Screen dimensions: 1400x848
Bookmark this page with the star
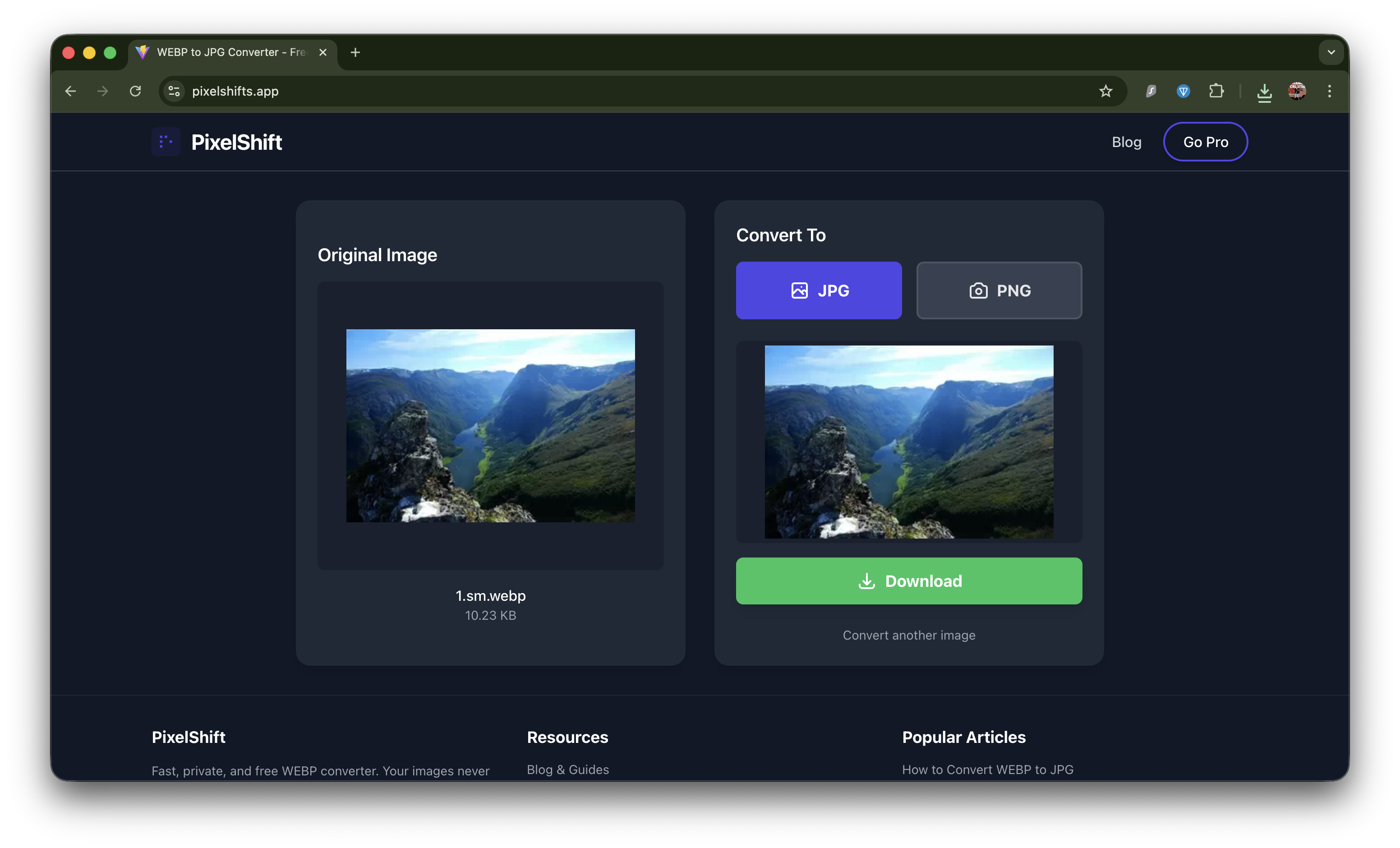pos(1105,91)
